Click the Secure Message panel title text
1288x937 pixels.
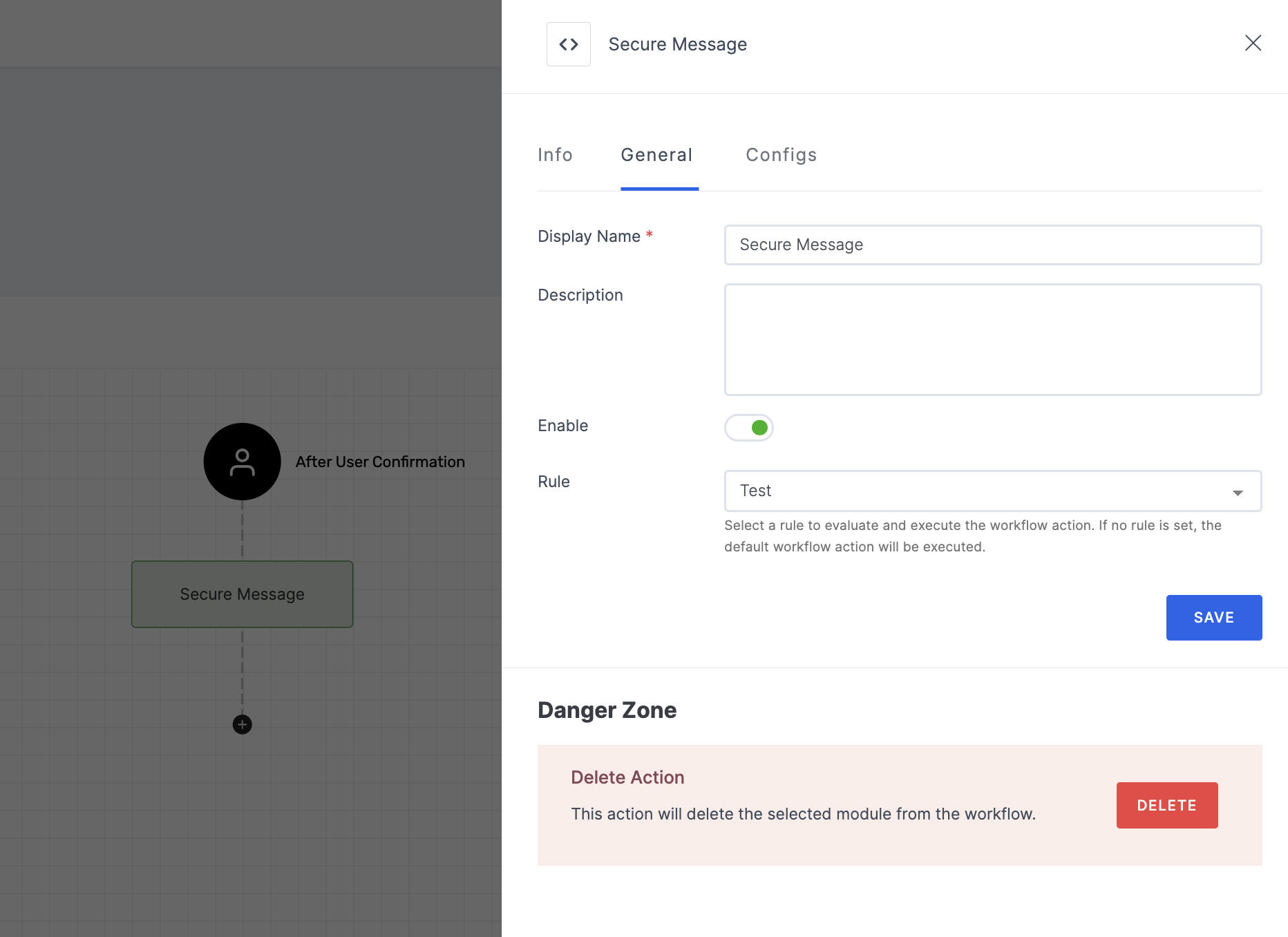click(677, 44)
